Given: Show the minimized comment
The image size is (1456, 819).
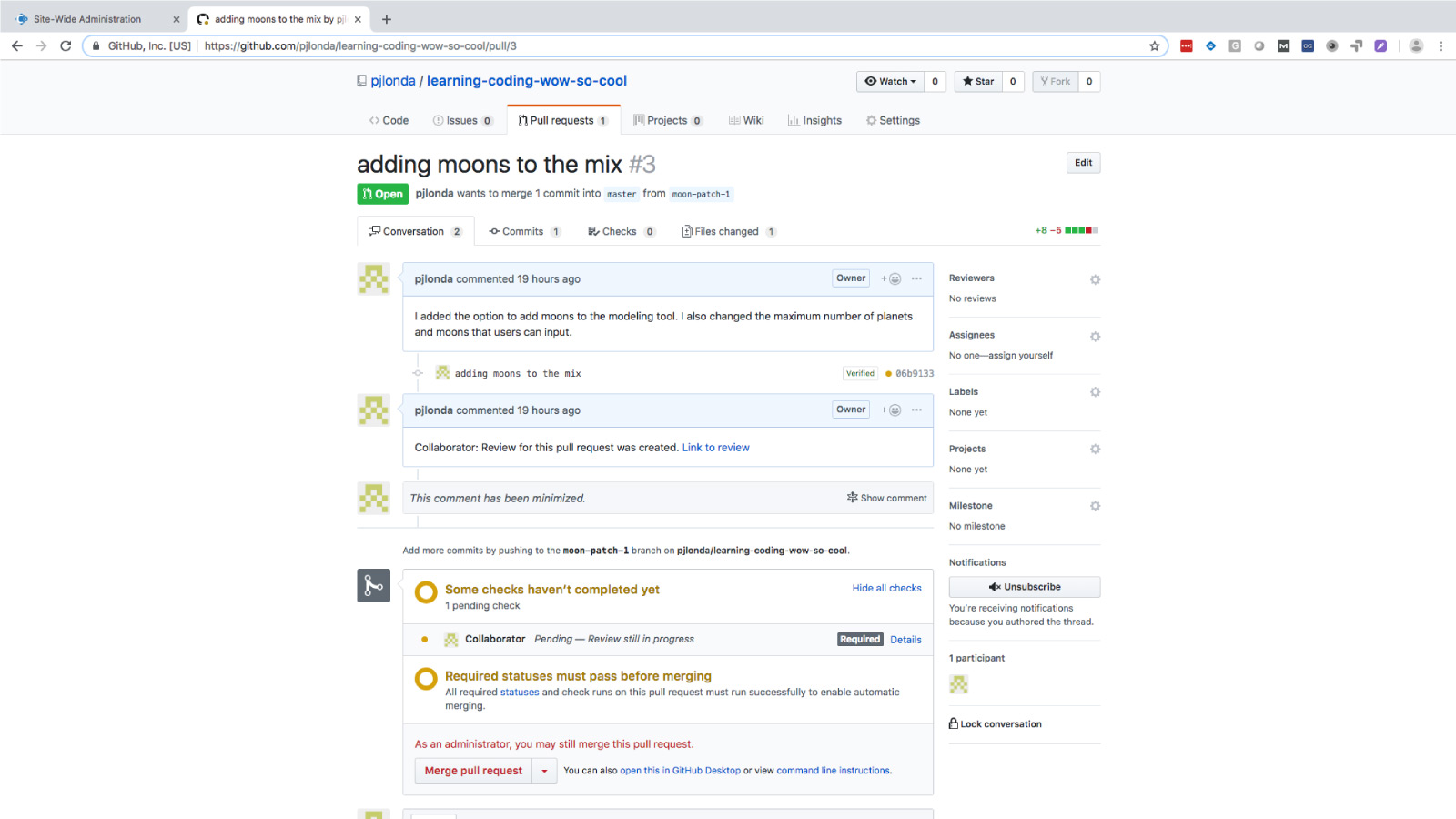Looking at the screenshot, I should (x=886, y=498).
